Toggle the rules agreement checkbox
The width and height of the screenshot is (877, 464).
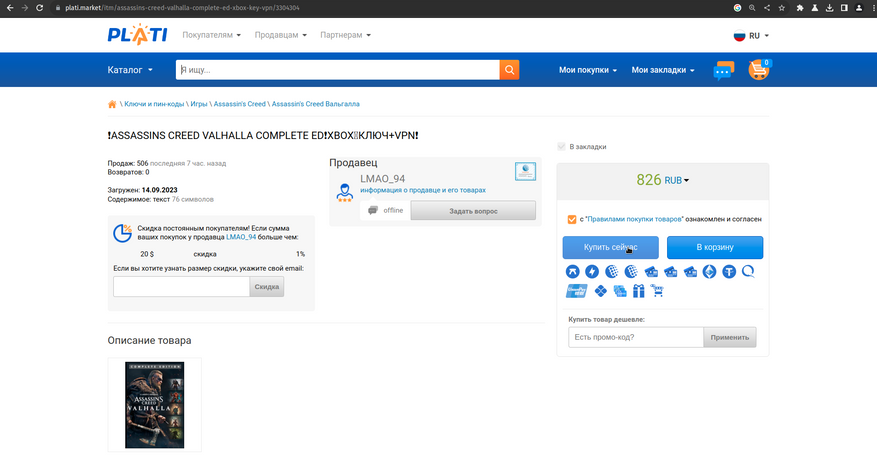[x=572, y=219]
